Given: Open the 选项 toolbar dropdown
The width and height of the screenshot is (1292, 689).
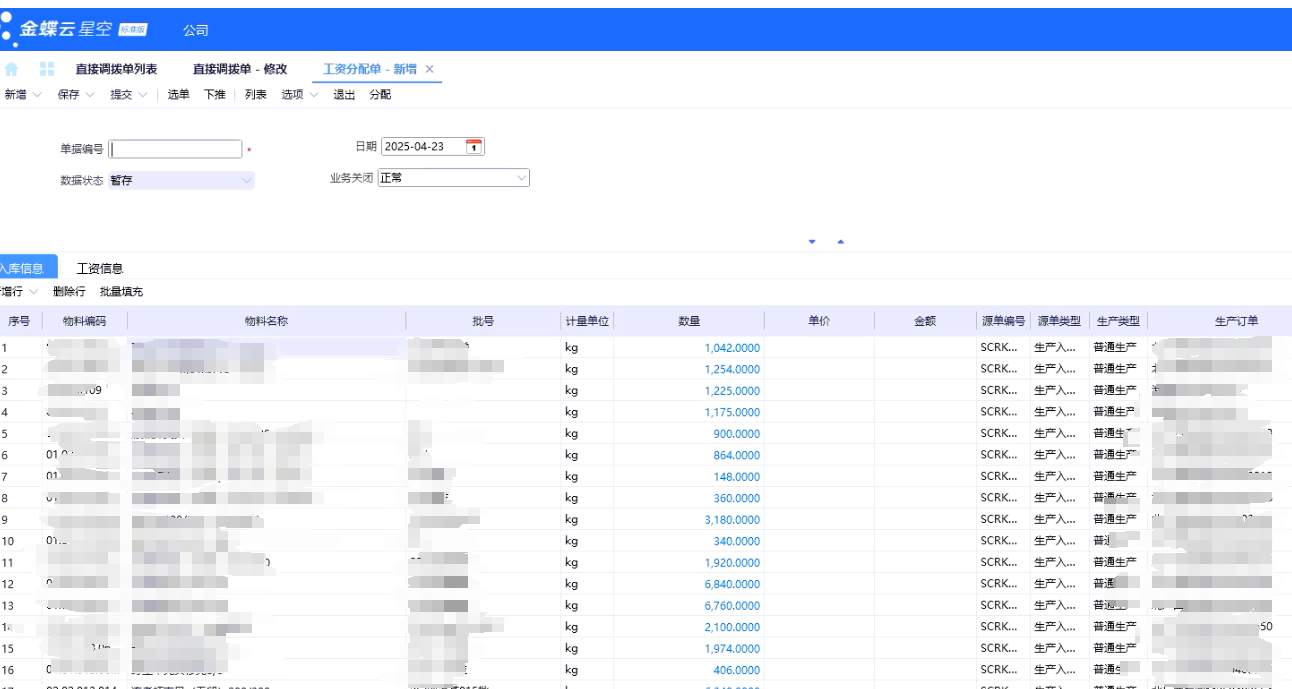Looking at the screenshot, I should pos(313,95).
